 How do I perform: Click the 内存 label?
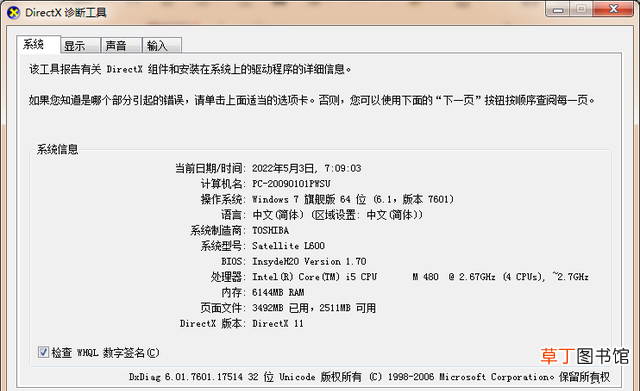pos(233,292)
